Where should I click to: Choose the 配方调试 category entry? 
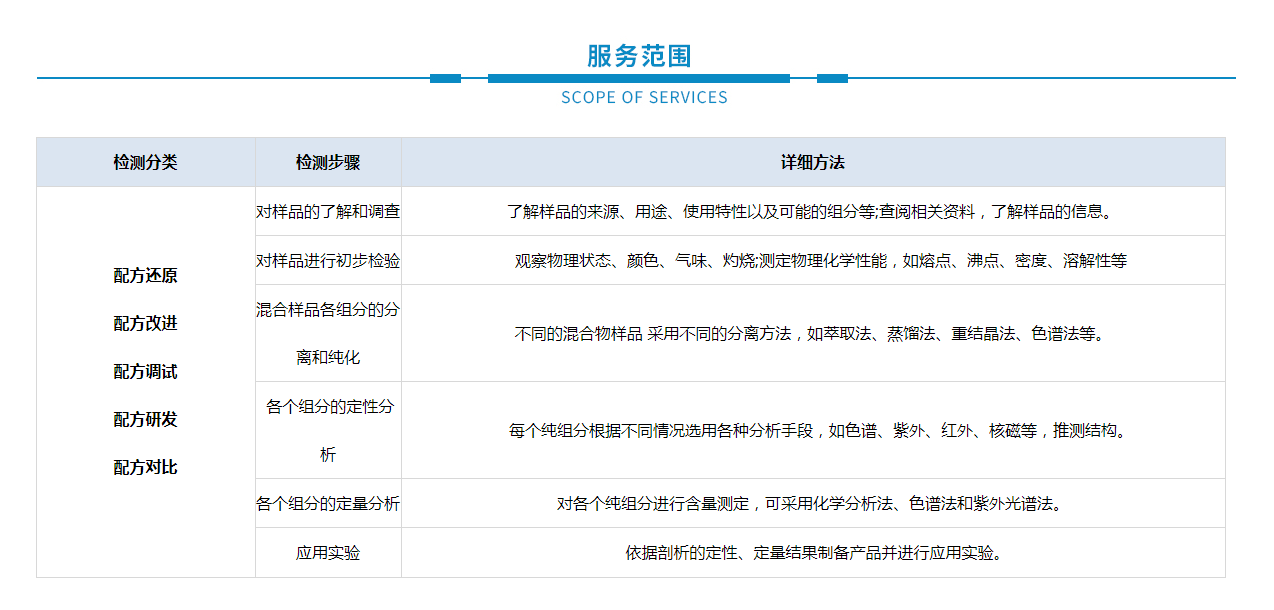145,372
